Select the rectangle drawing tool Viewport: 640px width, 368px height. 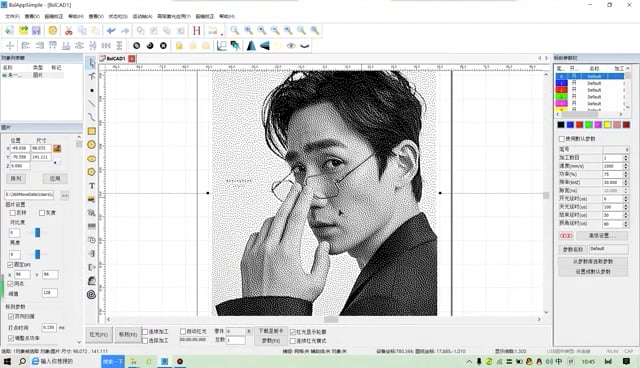tap(92, 131)
